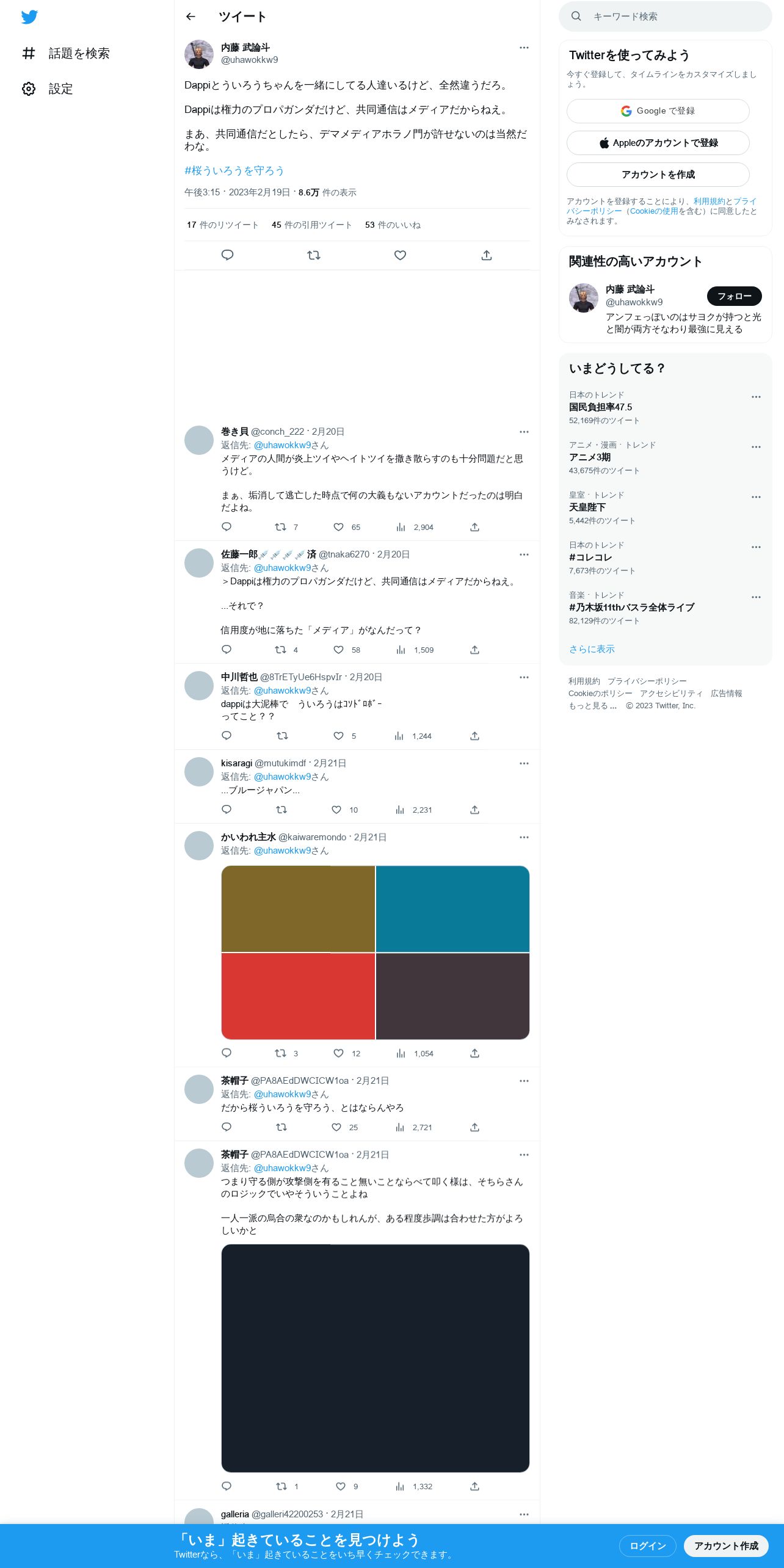This screenshot has height=1568, width=784.
Task: Like the main tweet with heart icon
Action: coord(400,255)
